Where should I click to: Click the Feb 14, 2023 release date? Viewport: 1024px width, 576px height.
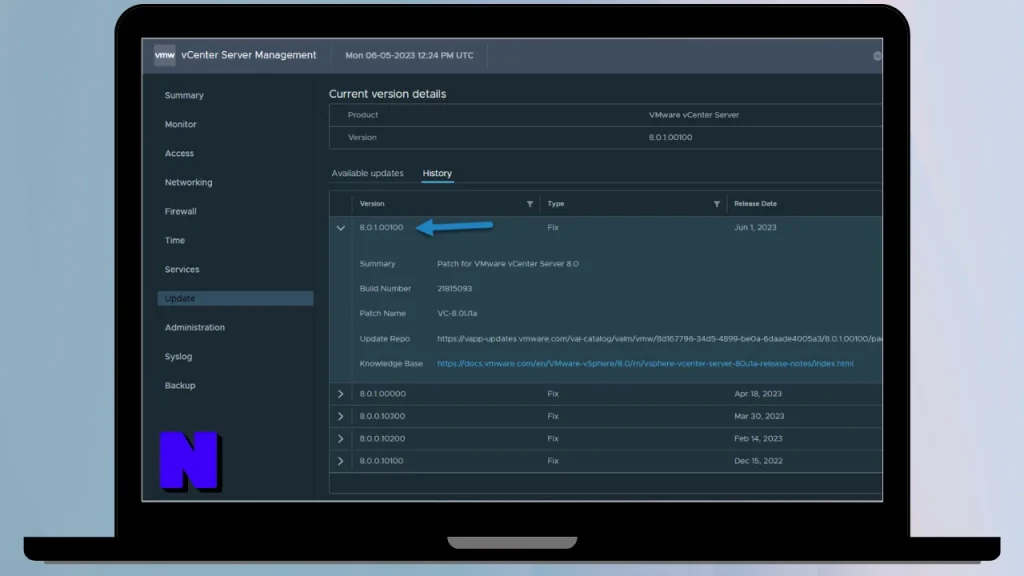pyautogui.click(x=758, y=439)
